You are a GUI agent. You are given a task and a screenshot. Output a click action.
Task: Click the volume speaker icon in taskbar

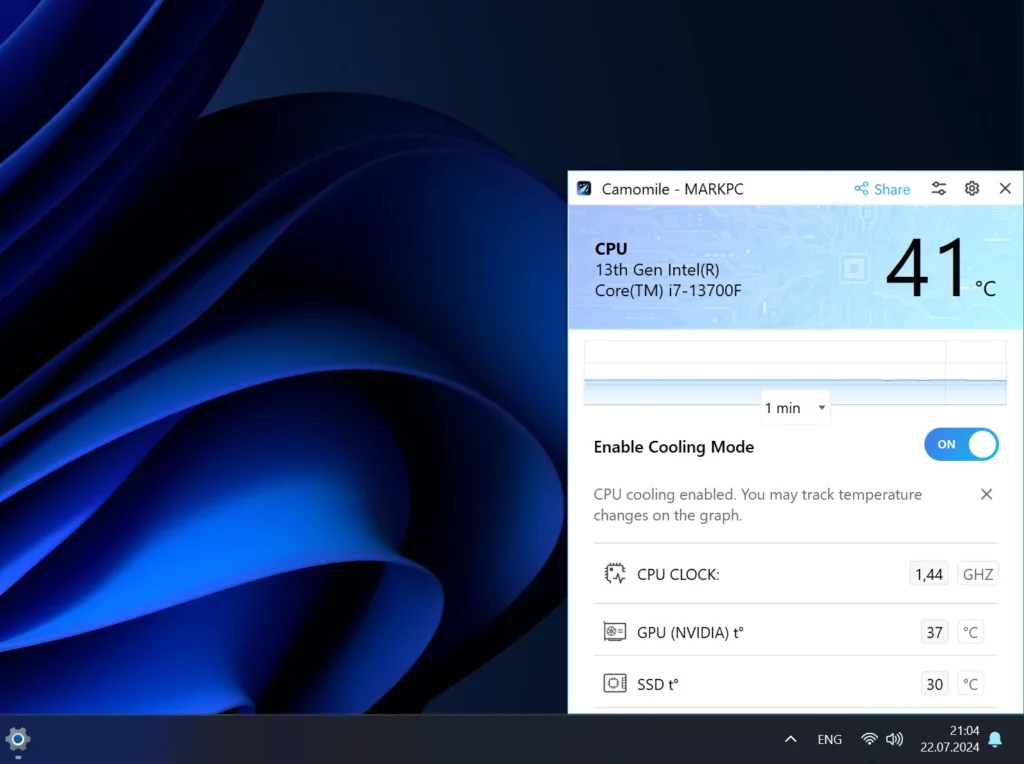click(894, 739)
